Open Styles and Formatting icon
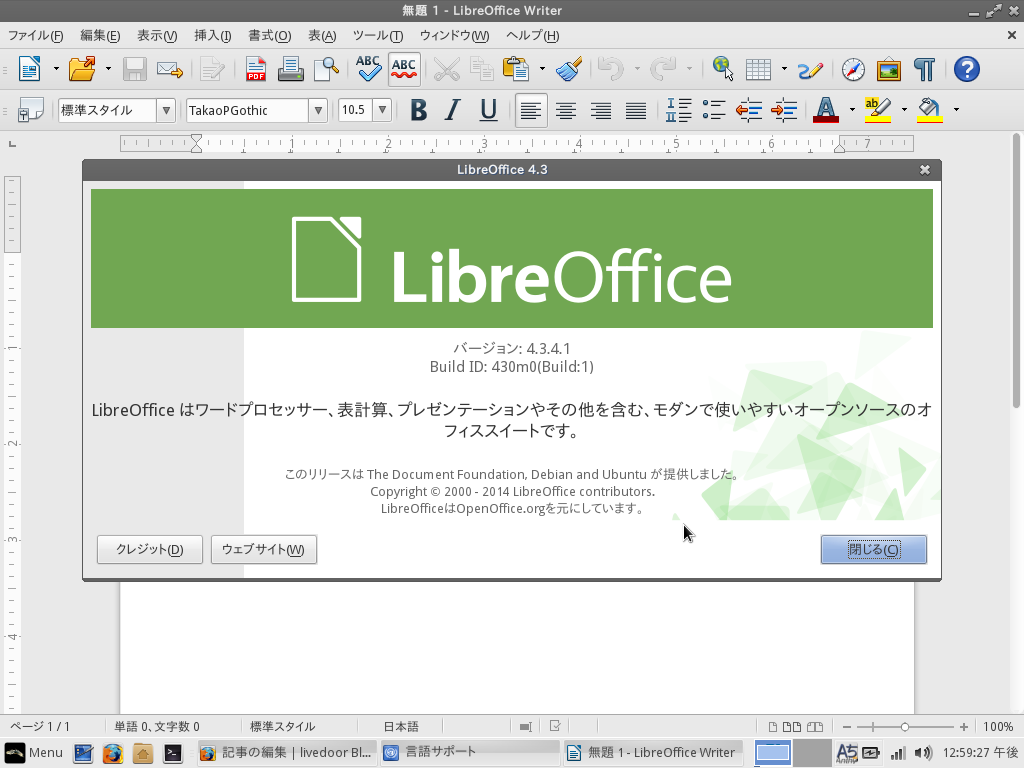The height and width of the screenshot is (768, 1024). pos(31,110)
